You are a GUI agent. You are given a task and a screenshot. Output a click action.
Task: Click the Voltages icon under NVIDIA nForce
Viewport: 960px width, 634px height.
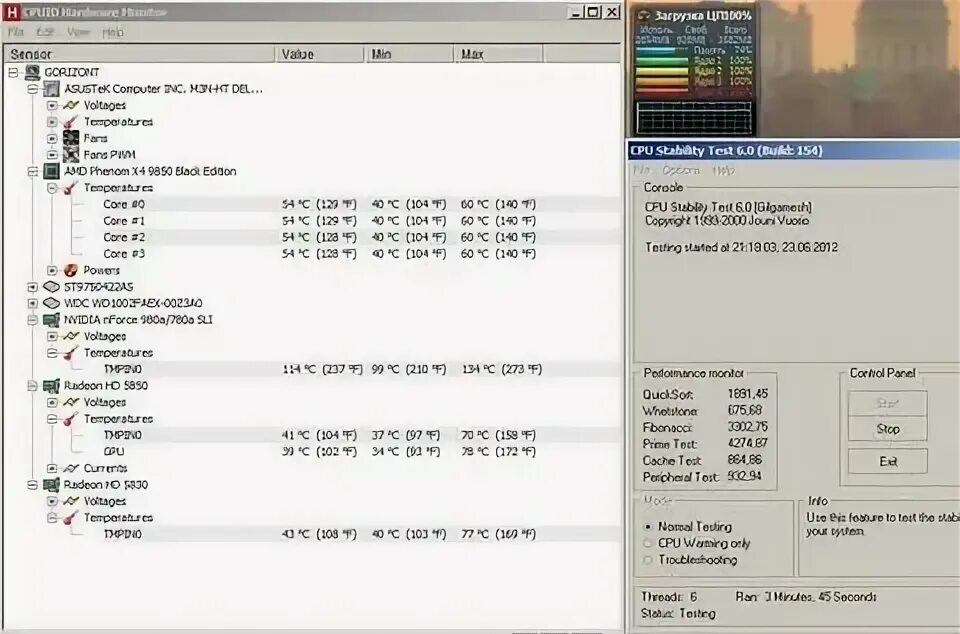tap(71, 336)
